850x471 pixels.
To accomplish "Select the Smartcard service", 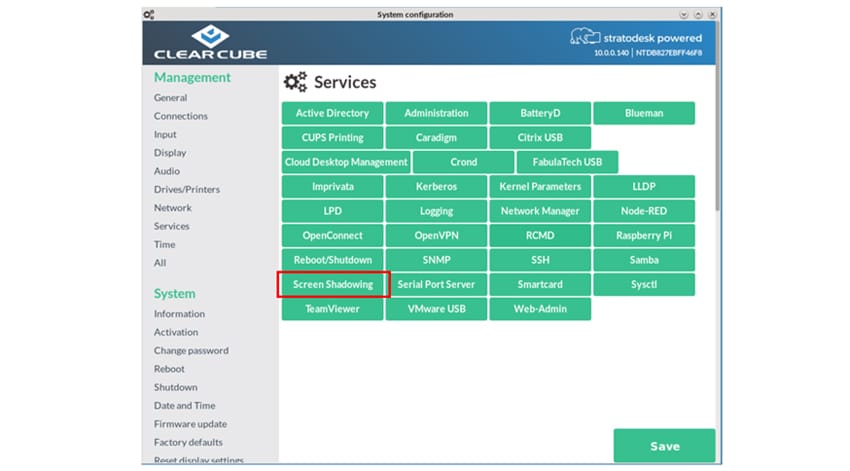I will pyautogui.click(x=540, y=284).
